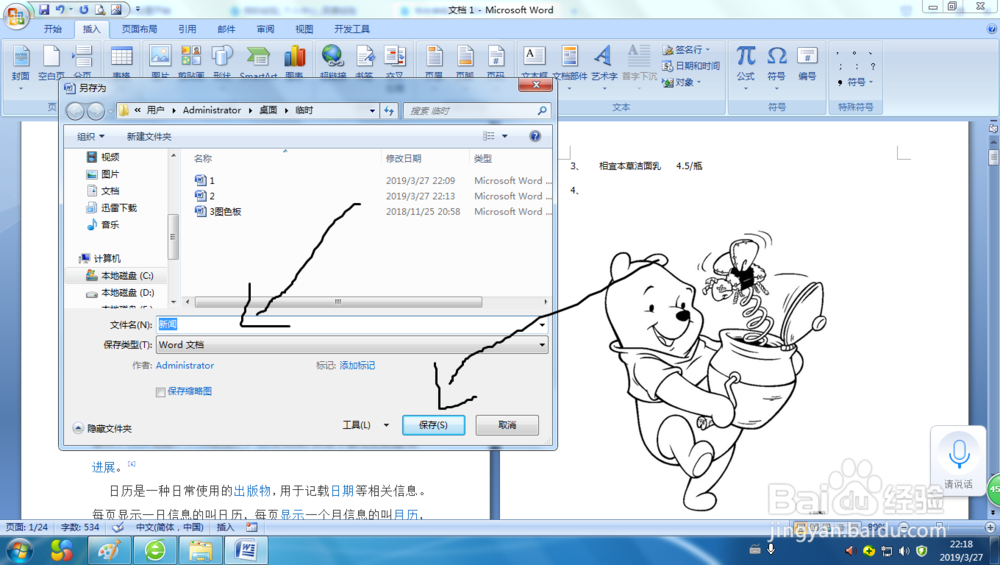
Task: Sort by the Date Modified (修改日期) column
Action: coord(404,158)
